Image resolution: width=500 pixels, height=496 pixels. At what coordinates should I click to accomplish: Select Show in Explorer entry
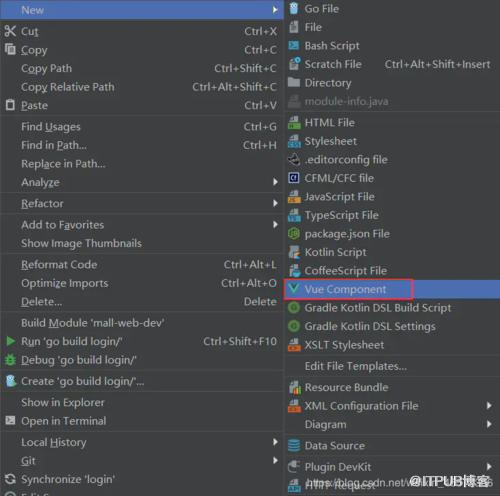(x=142, y=402)
